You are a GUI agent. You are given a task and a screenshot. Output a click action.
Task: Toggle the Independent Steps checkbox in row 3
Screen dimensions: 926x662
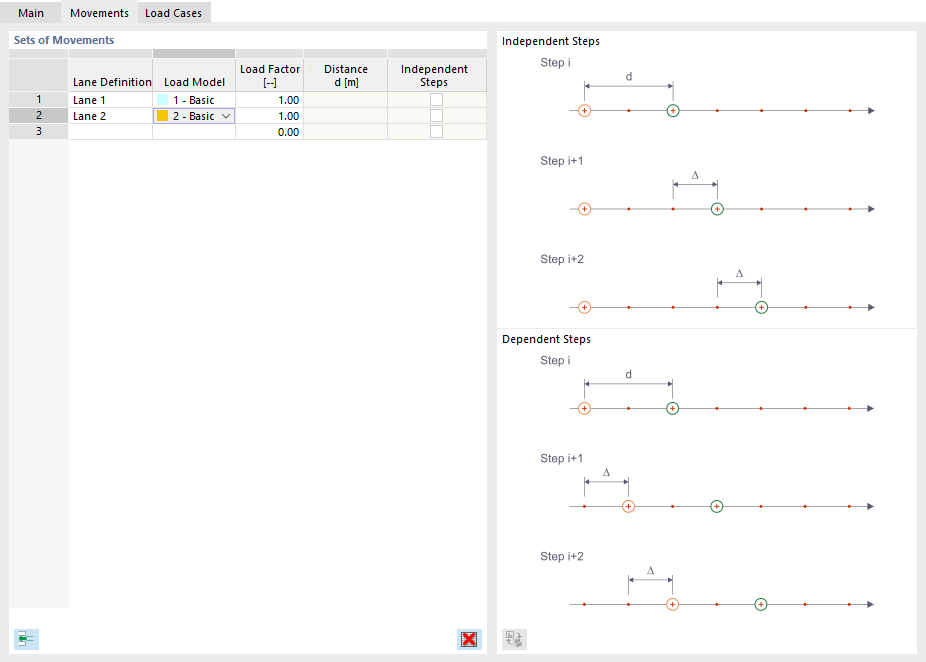click(x=436, y=131)
